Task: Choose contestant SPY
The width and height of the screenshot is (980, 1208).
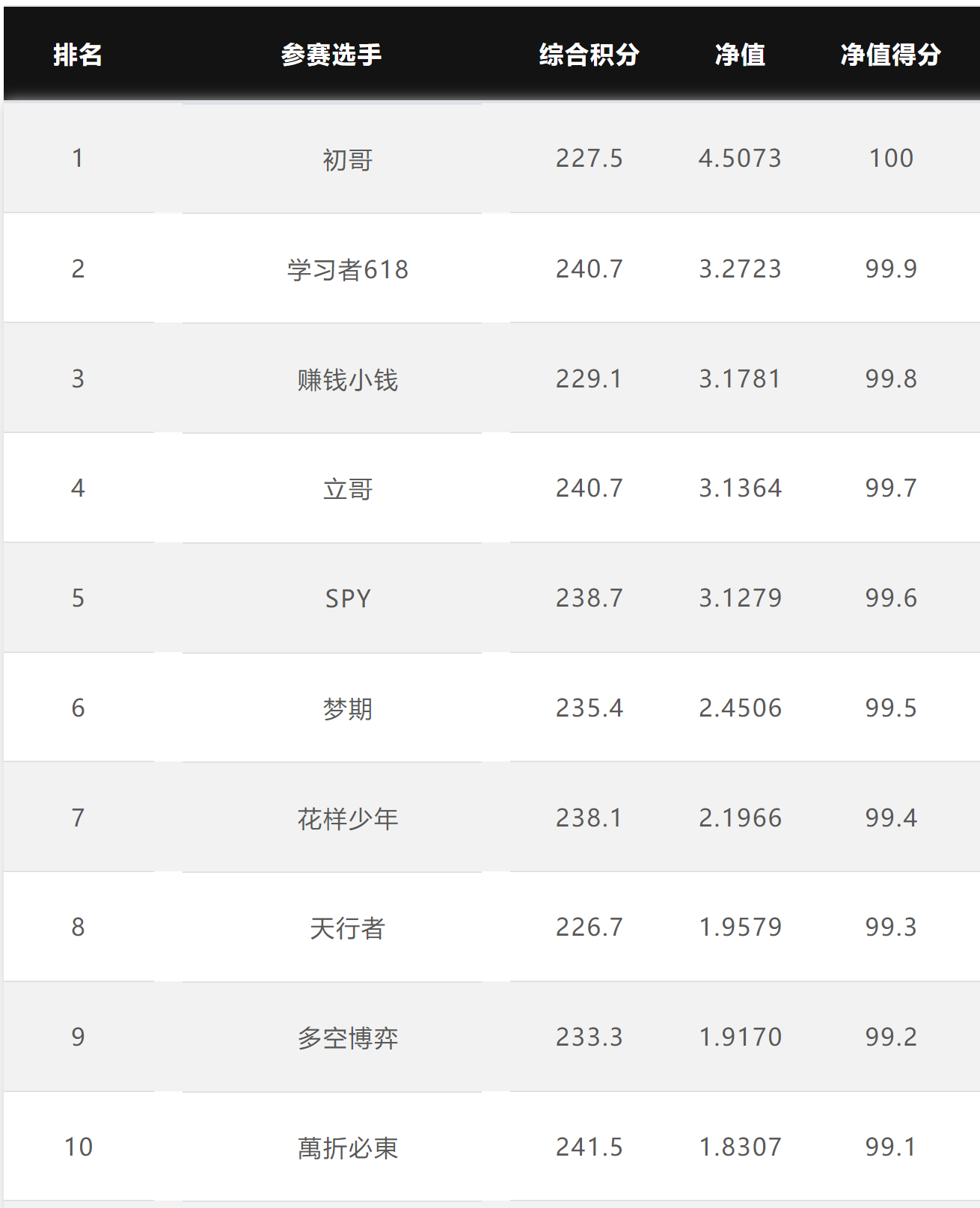Action: click(347, 598)
